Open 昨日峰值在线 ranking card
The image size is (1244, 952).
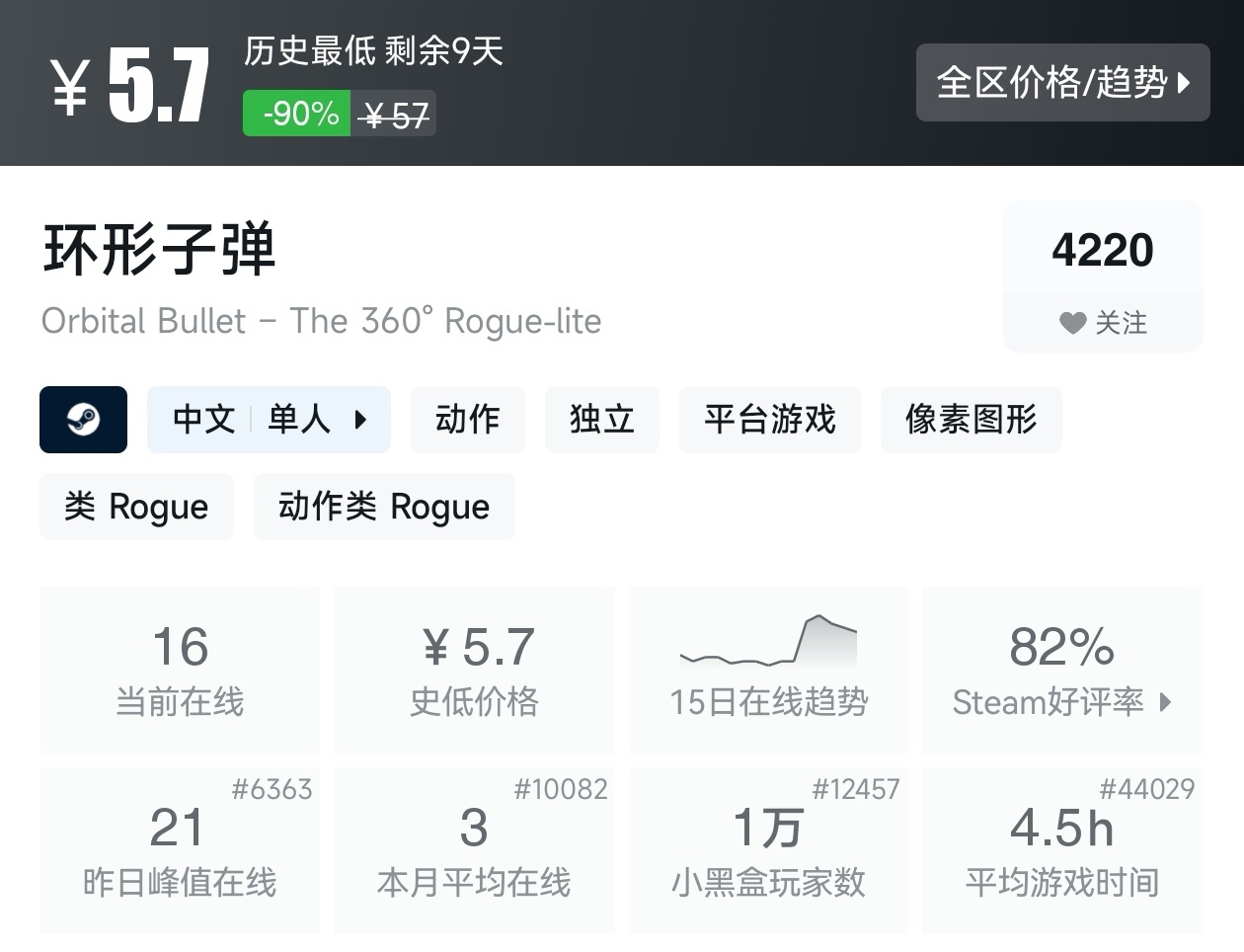click(x=180, y=849)
